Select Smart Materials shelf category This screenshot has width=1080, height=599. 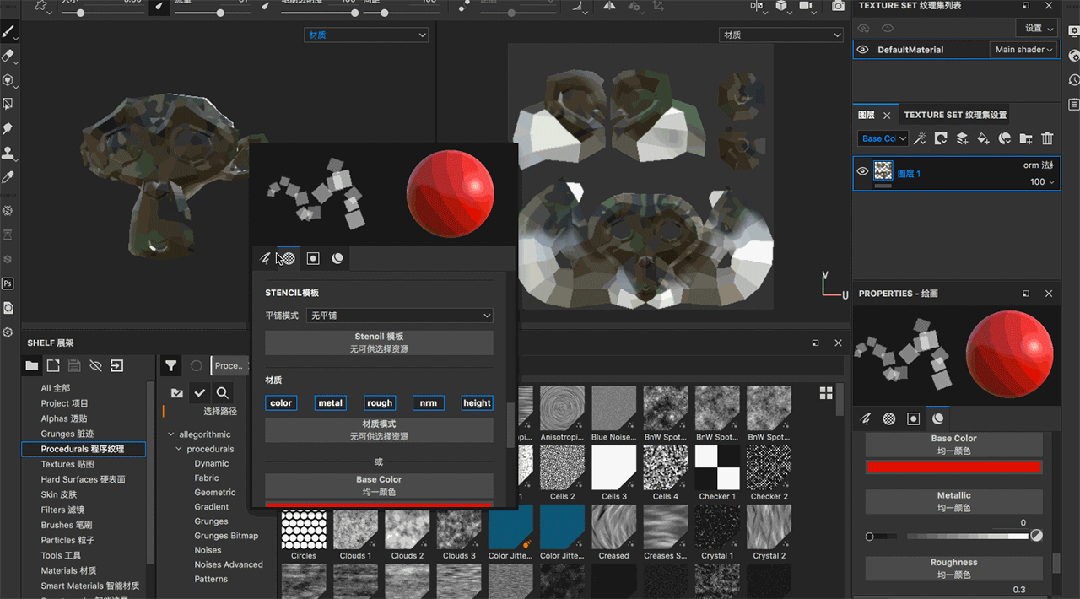[x=90, y=586]
